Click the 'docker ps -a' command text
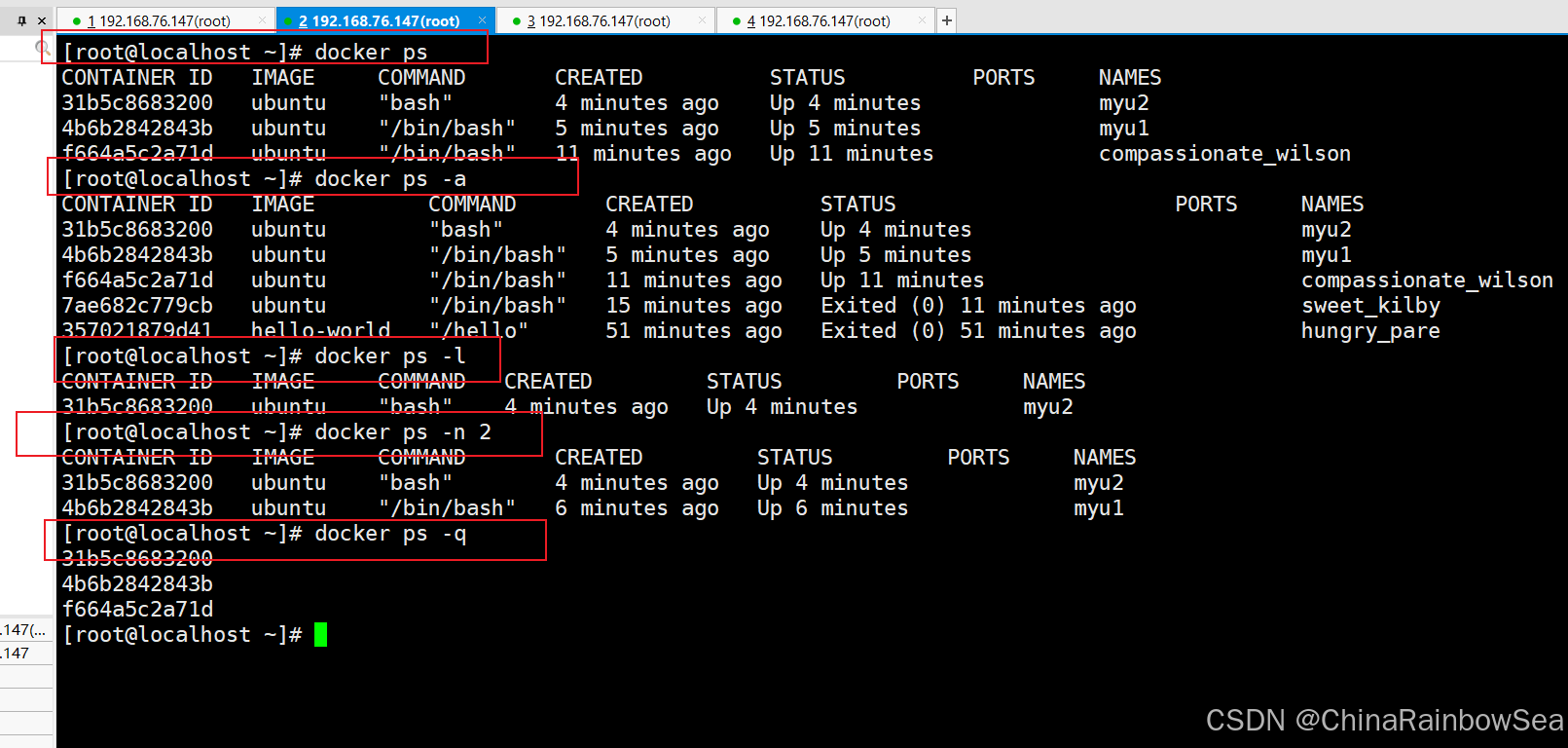This screenshot has width=1568, height=748. (390, 179)
